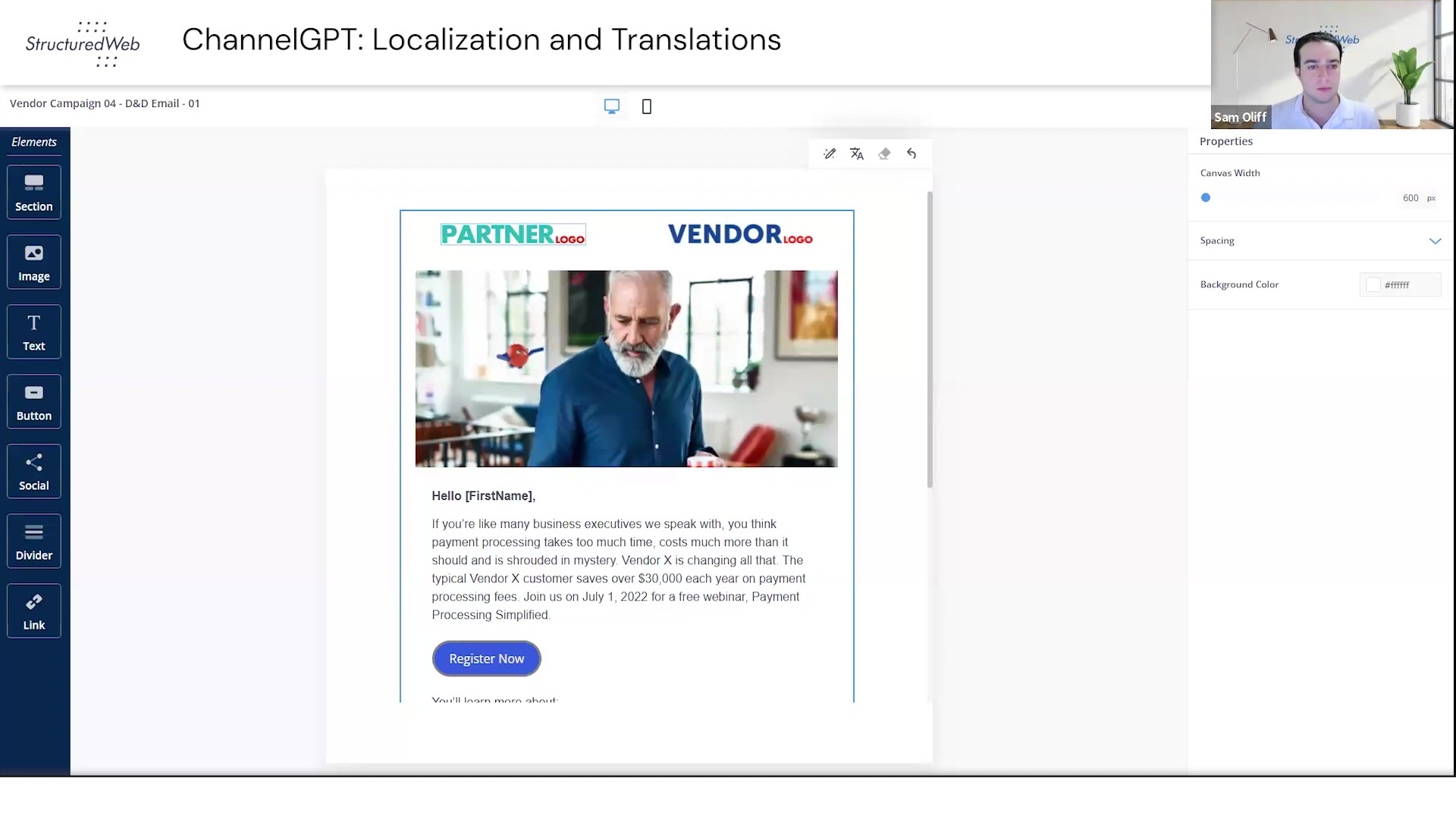Click the undo arrow icon

coord(912,154)
